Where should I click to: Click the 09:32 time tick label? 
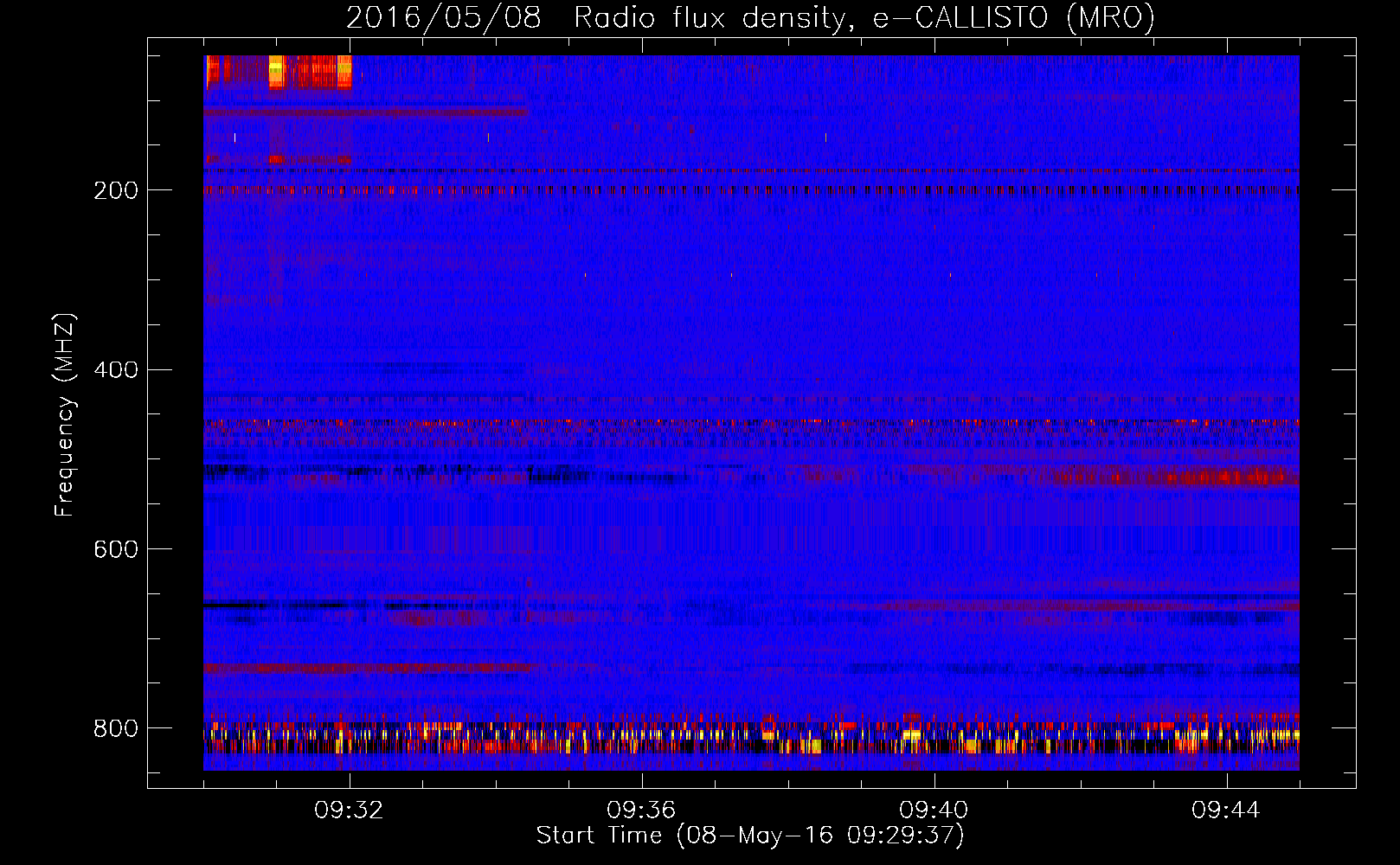(349, 811)
